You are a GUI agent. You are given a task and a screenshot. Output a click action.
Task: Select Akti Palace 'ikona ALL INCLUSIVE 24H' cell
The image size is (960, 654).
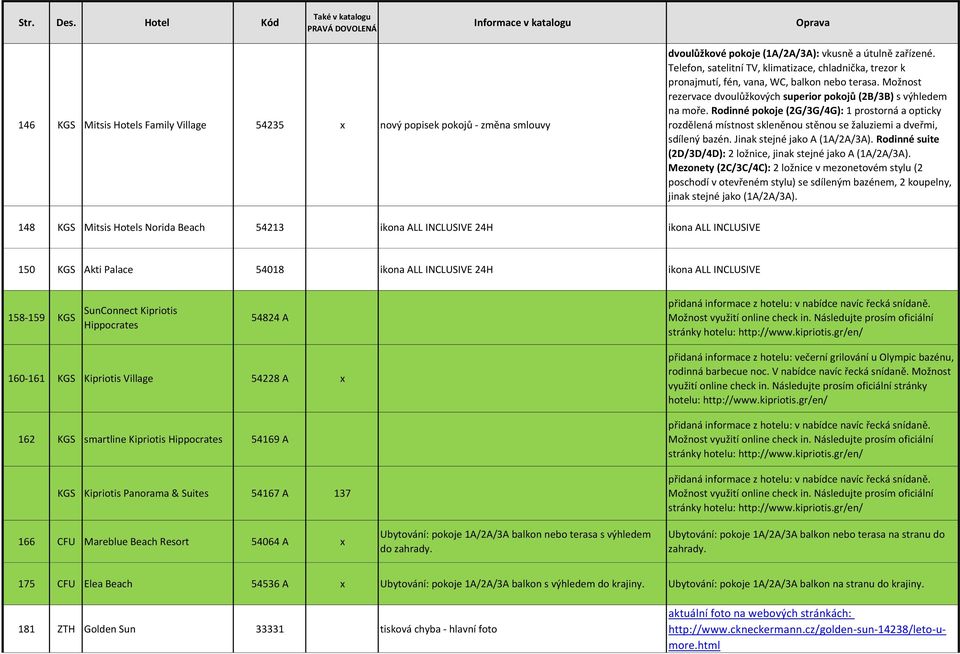(522, 269)
